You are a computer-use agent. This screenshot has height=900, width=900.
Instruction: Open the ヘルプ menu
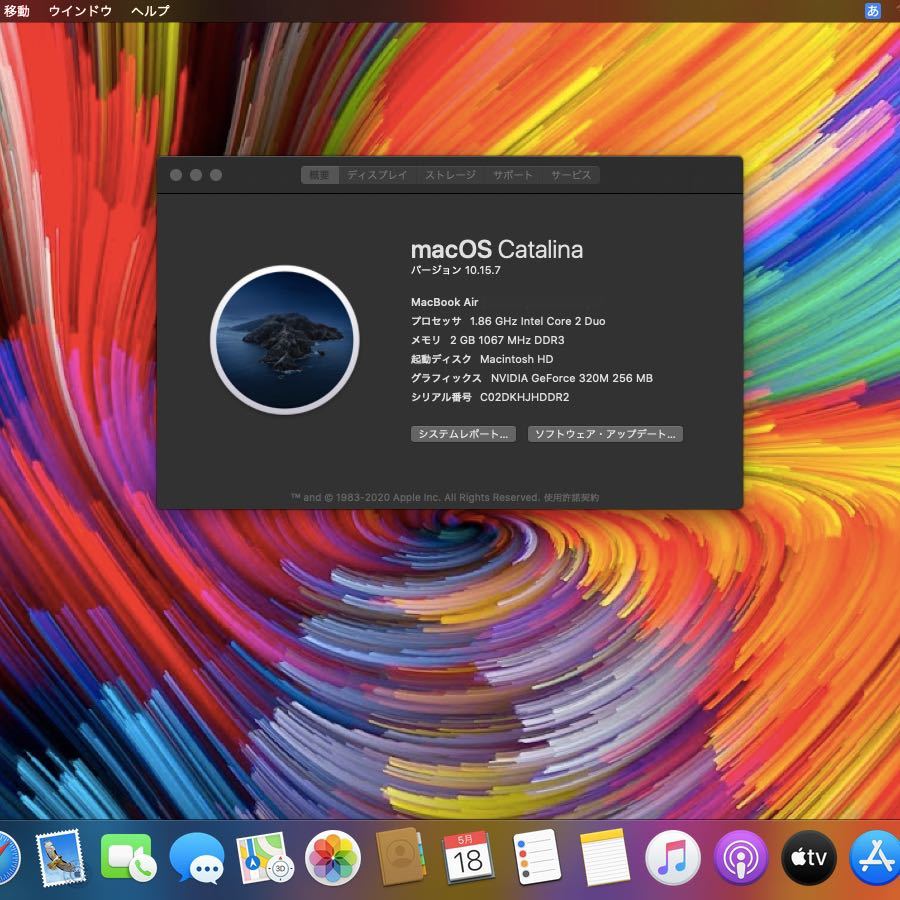150,11
